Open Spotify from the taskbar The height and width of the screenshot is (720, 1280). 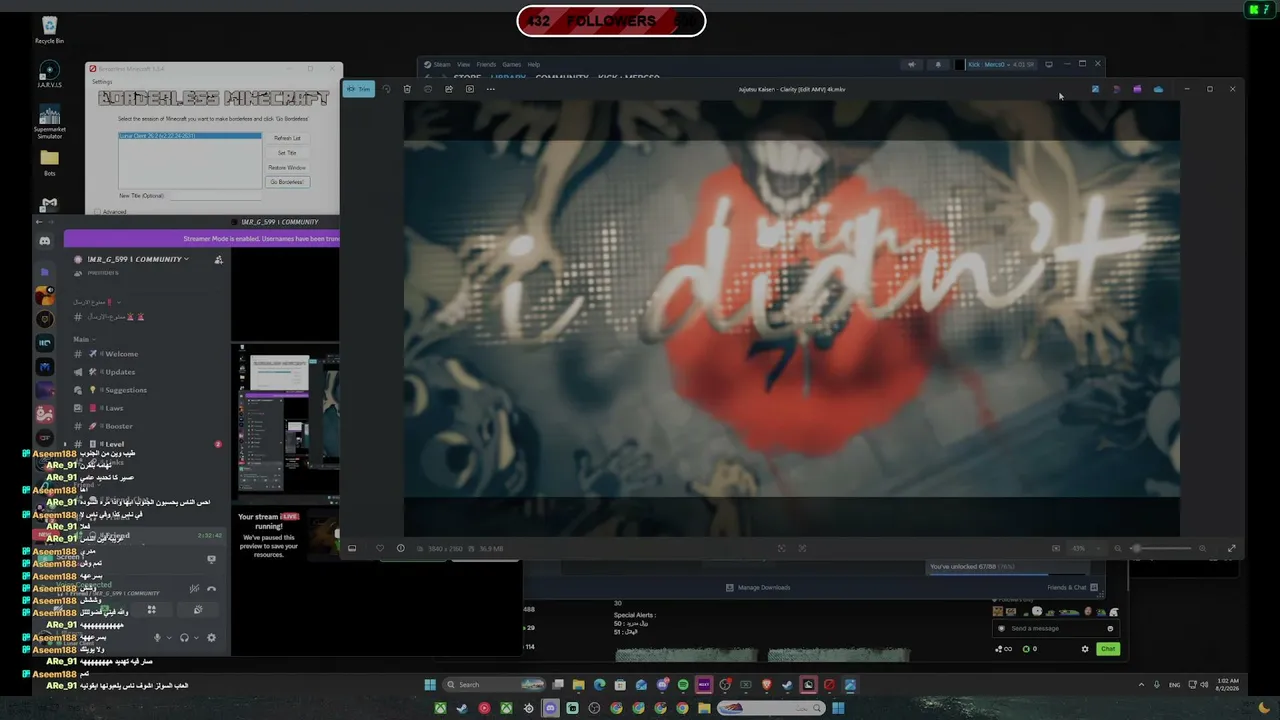coord(683,685)
